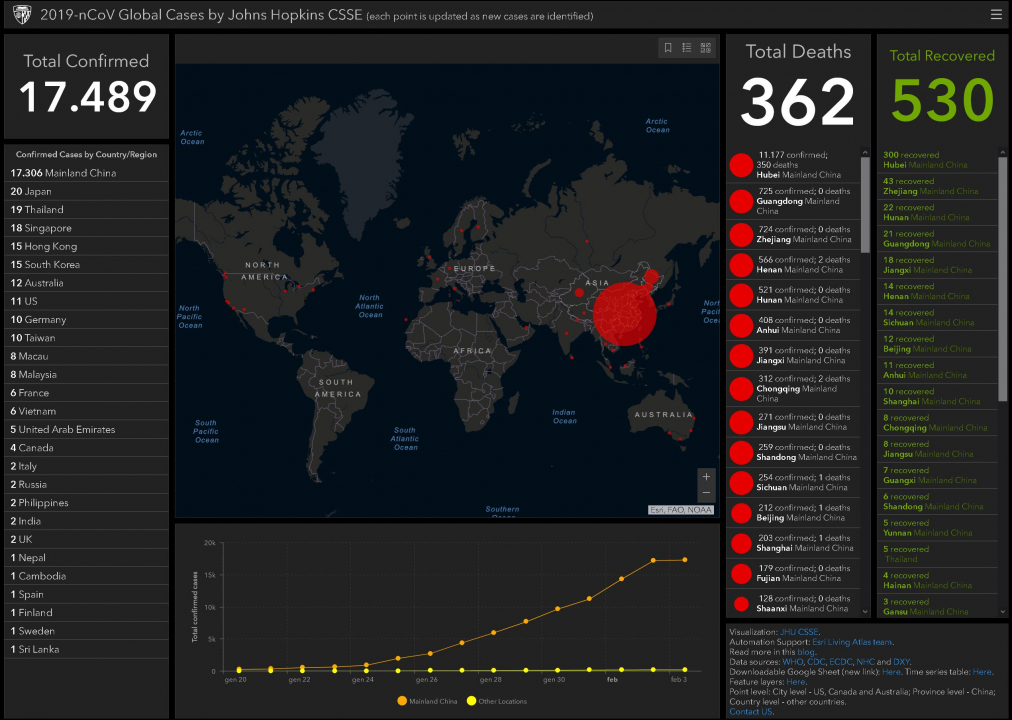The image size is (1012, 720).
Task: Select 2 Italy row
Action: tap(86, 466)
